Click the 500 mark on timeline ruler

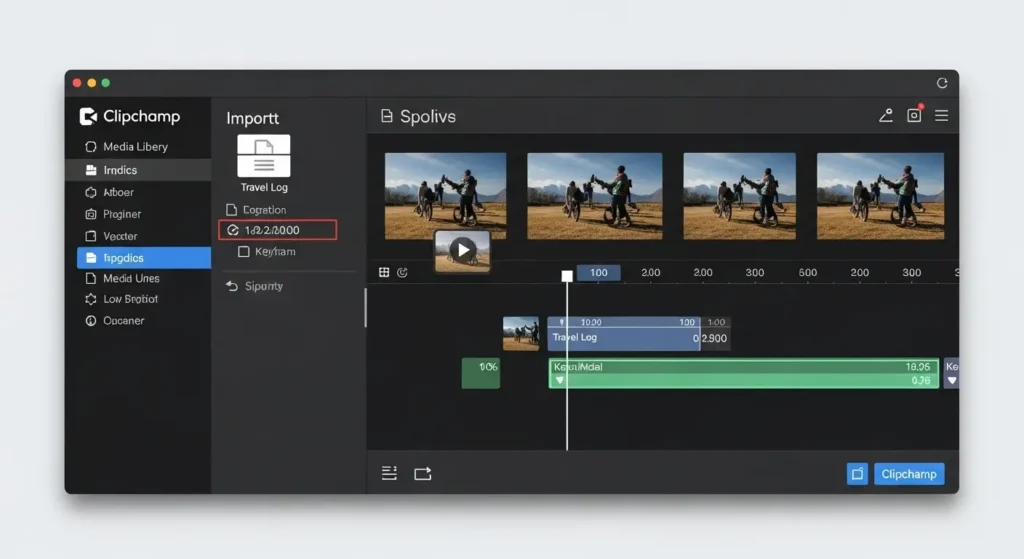[x=807, y=272]
